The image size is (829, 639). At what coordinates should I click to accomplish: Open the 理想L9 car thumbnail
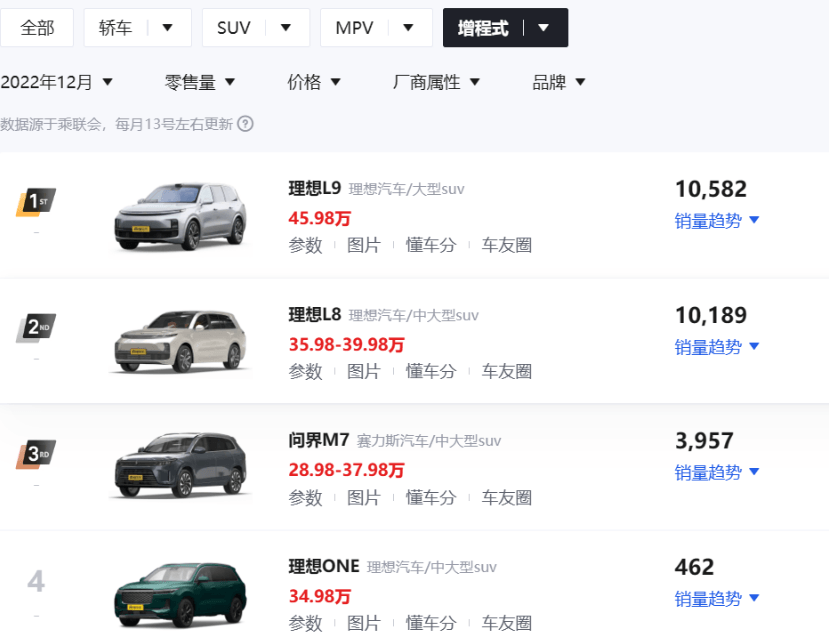(180, 217)
